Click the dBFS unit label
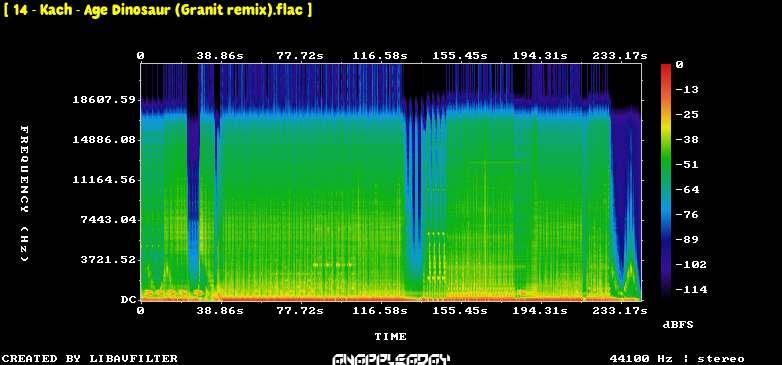The height and width of the screenshot is (365, 782). tap(678, 325)
